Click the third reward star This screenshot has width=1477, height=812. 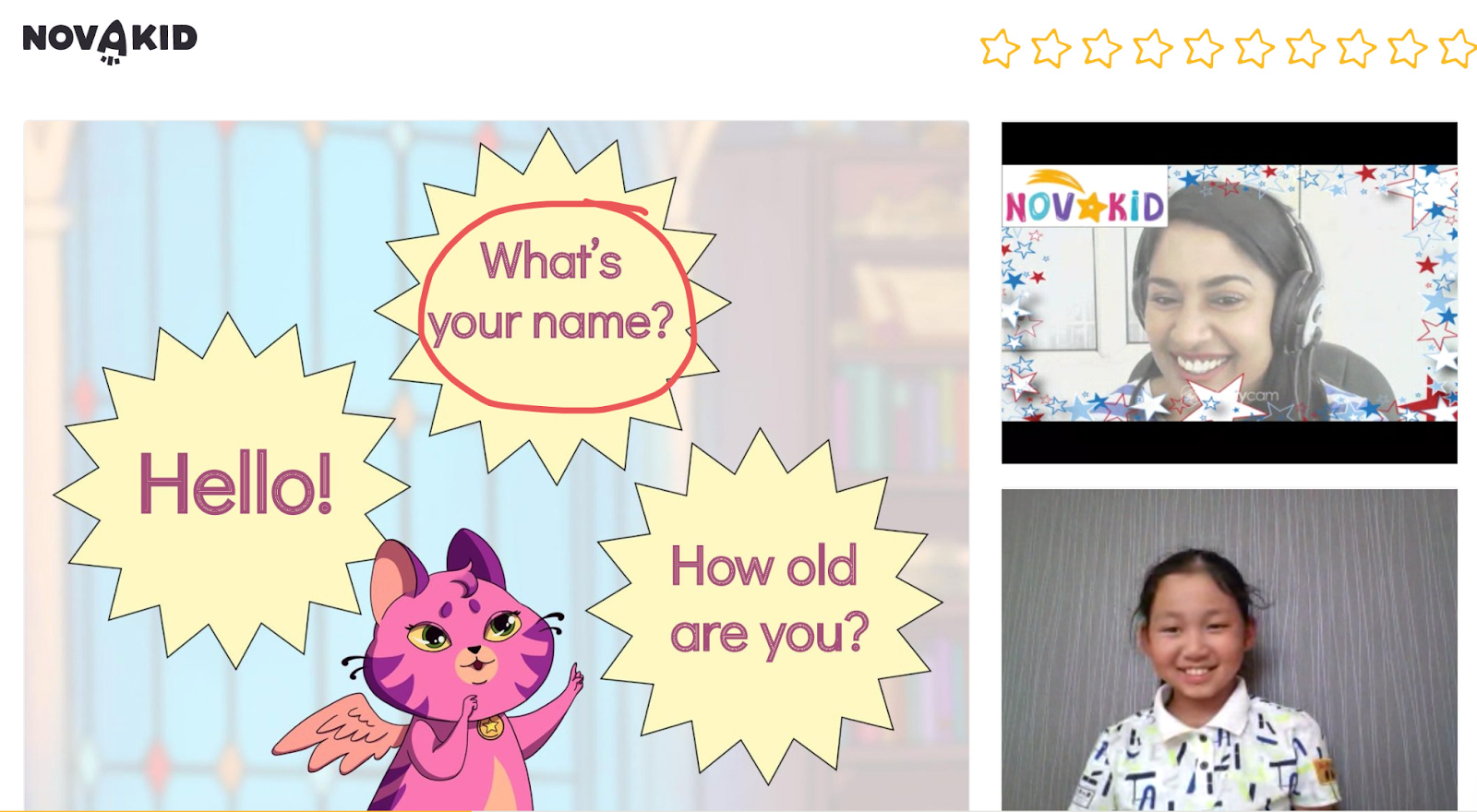click(1101, 48)
